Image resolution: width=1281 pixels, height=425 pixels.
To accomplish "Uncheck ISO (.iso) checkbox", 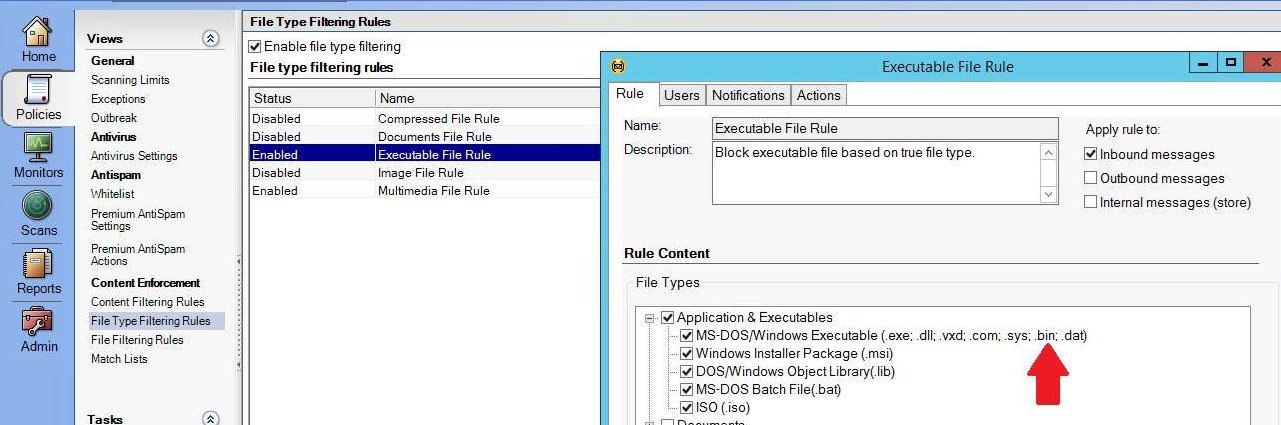I will click(x=686, y=408).
